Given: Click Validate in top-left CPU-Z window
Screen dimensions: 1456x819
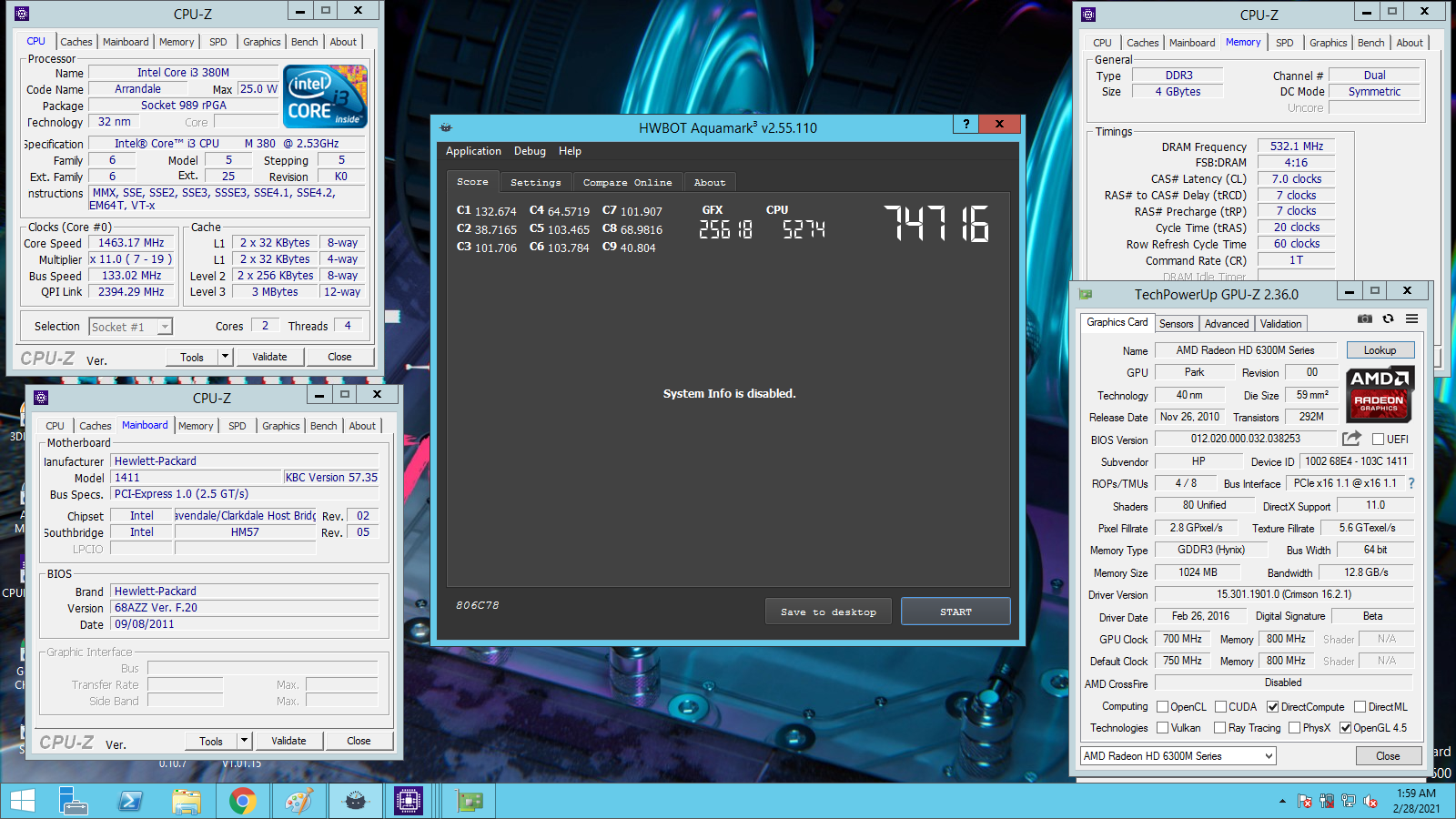Looking at the screenshot, I should tap(269, 357).
